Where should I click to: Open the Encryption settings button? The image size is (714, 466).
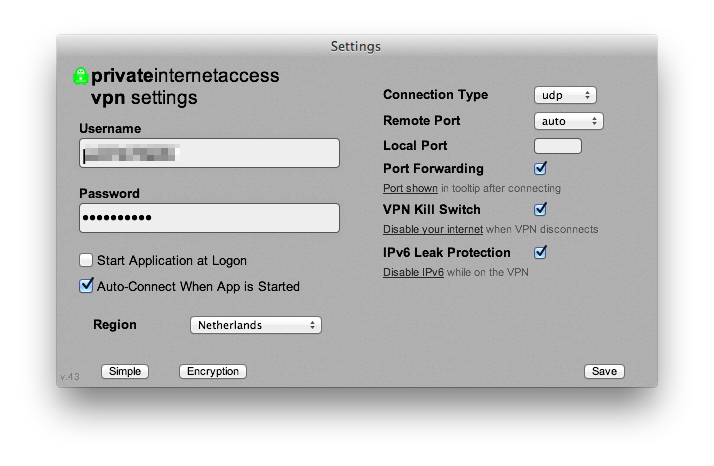tap(213, 371)
